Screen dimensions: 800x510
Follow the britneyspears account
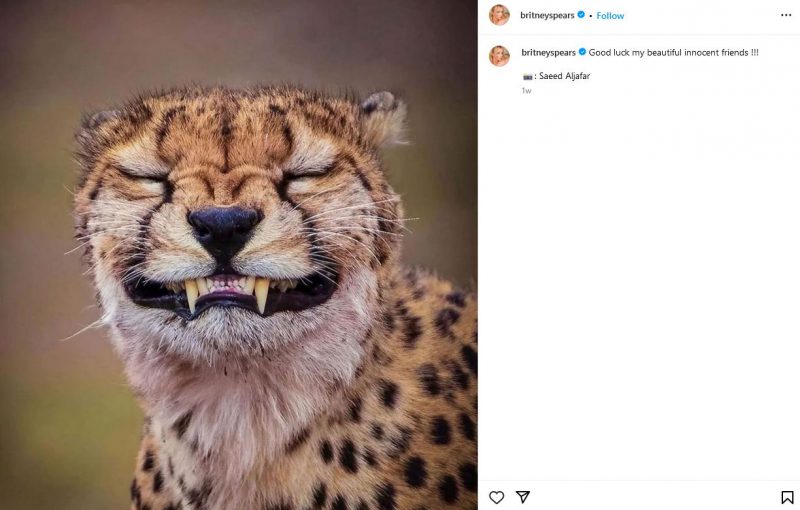[610, 15]
